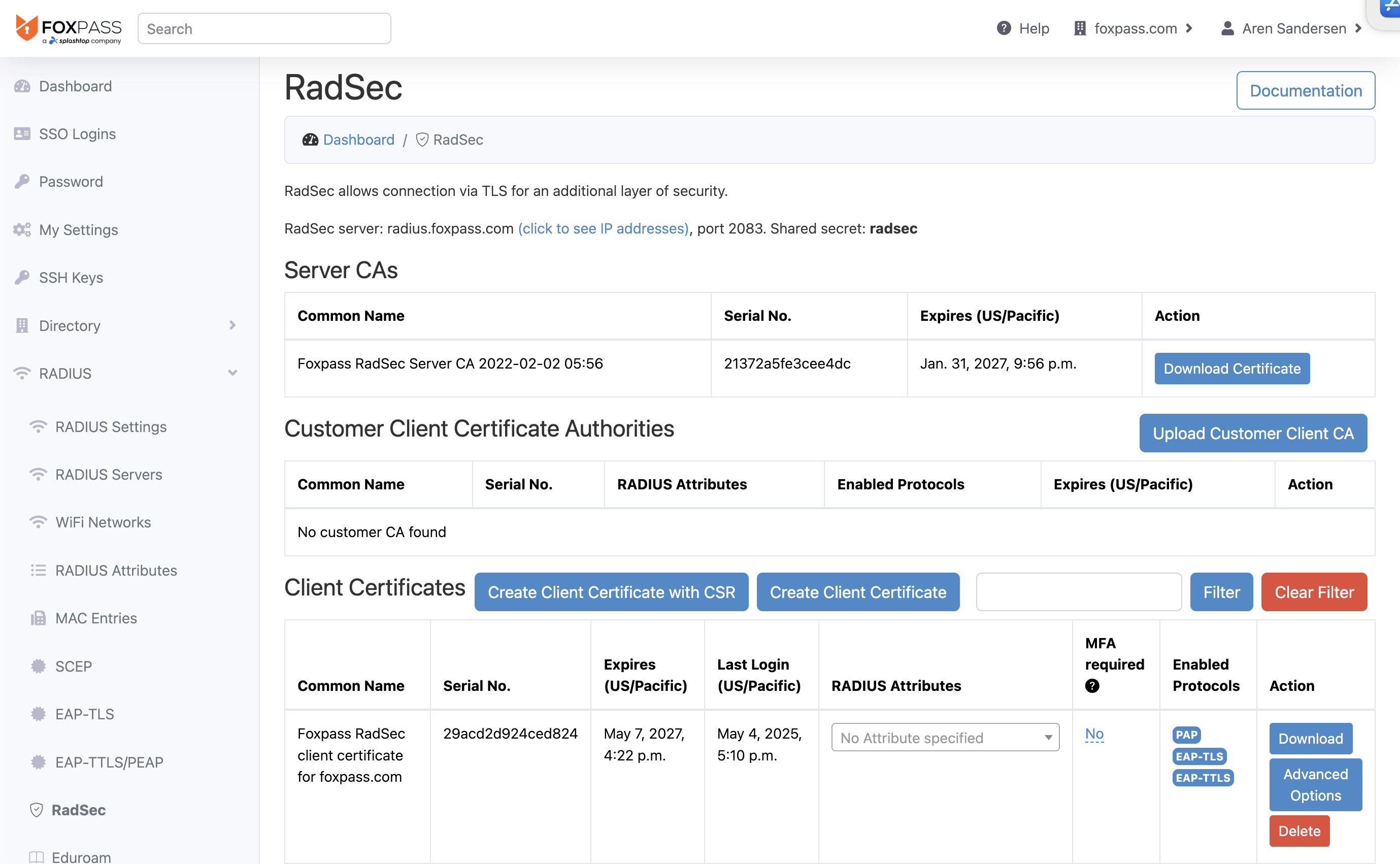Click the SSO Logins card icon
The width and height of the screenshot is (1400, 864).
pos(22,134)
